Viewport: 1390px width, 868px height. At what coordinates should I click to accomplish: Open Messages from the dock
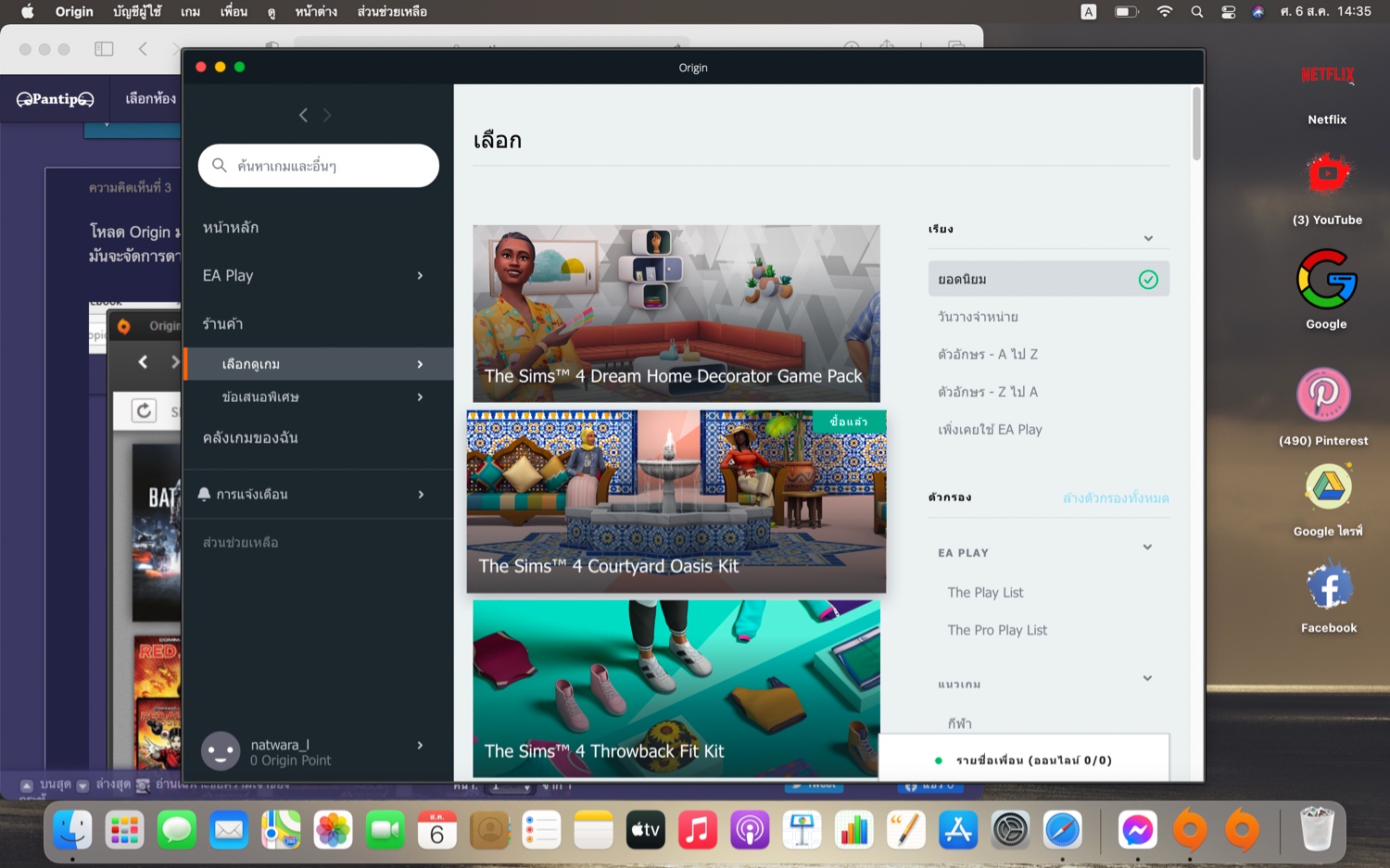[x=176, y=830]
